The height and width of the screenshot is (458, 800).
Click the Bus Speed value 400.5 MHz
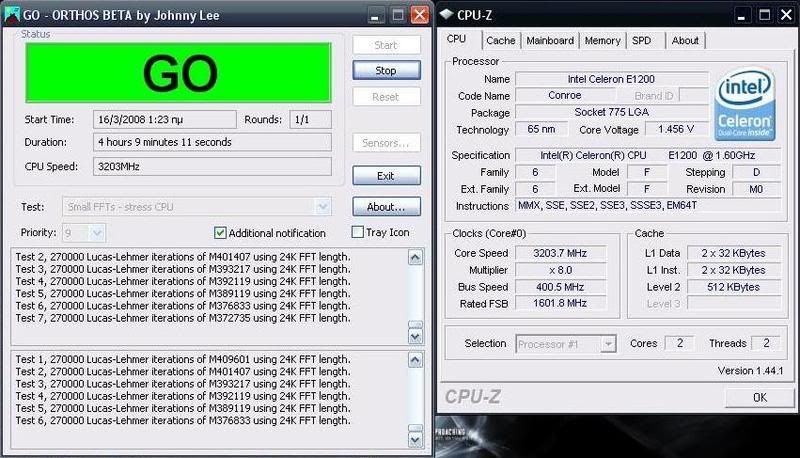[x=560, y=287]
